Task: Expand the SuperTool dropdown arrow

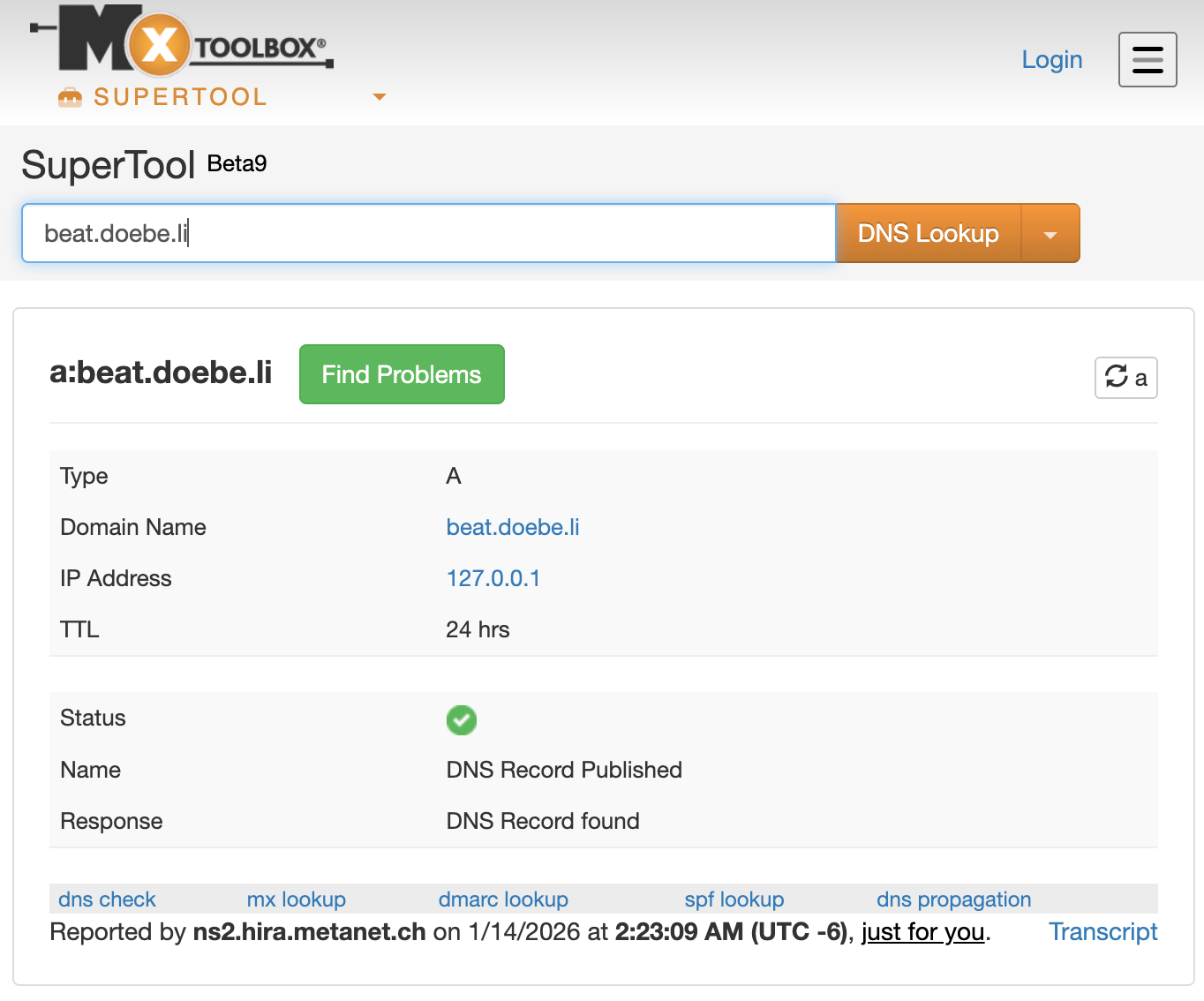Action: click(x=380, y=97)
